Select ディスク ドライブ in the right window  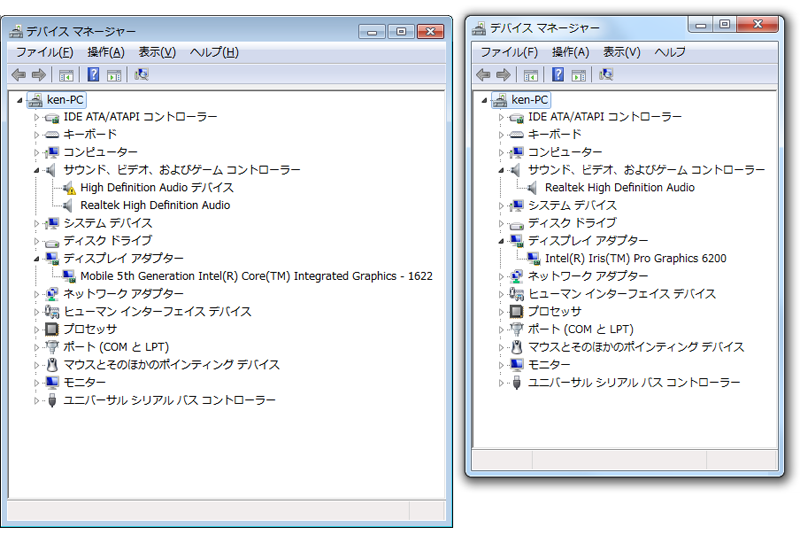click(571, 223)
